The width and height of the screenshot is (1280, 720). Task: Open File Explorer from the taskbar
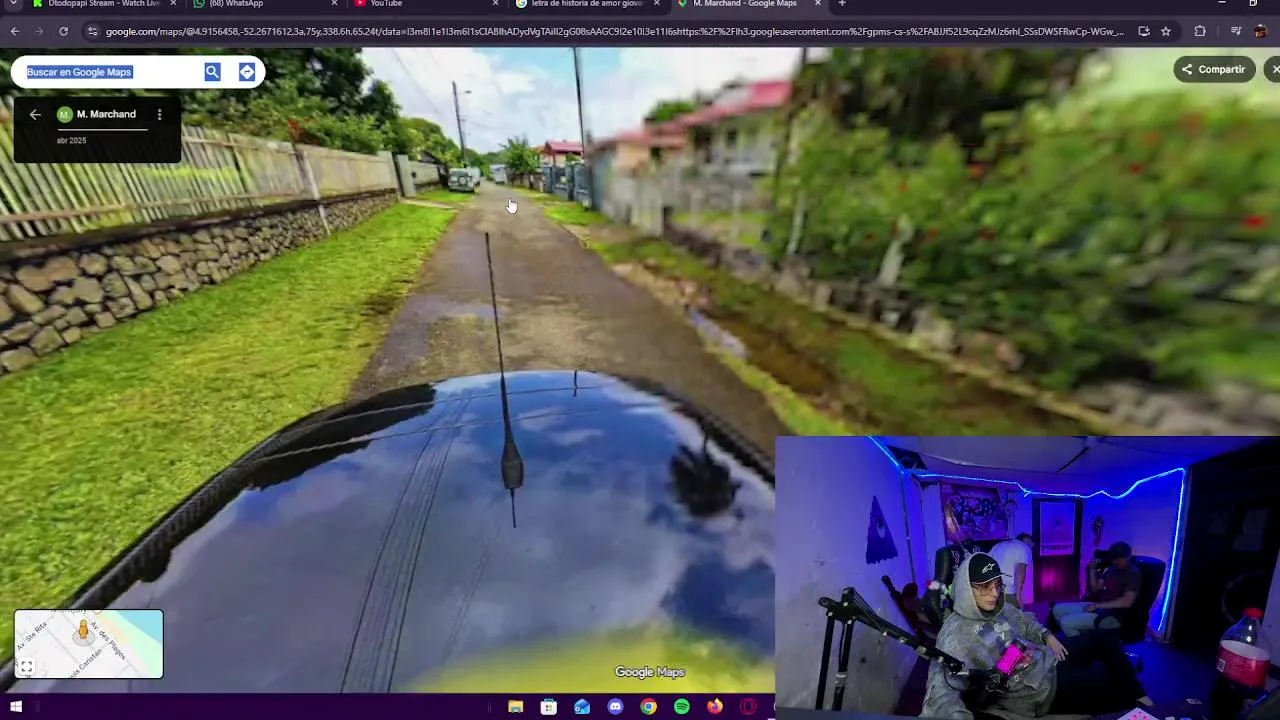tap(516, 707)
